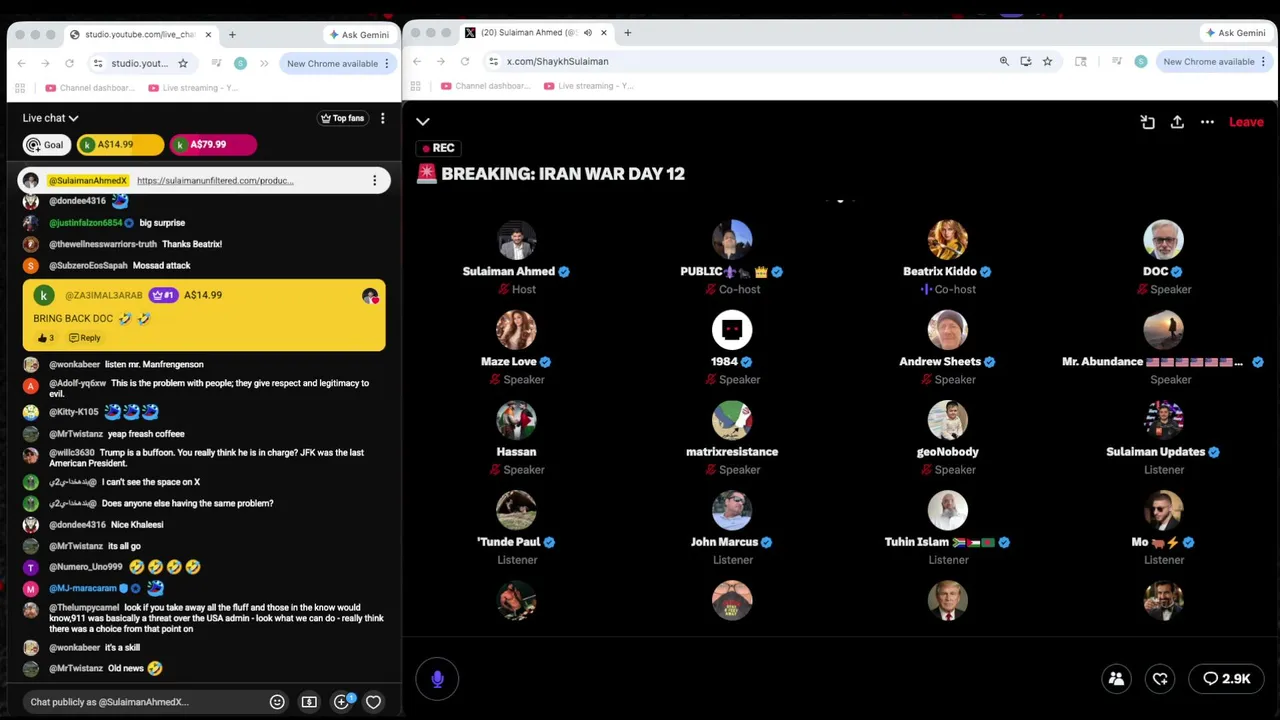1280x720 pixels.
Task: Select DOC speaker avatar
Action: coord(1163,241)
